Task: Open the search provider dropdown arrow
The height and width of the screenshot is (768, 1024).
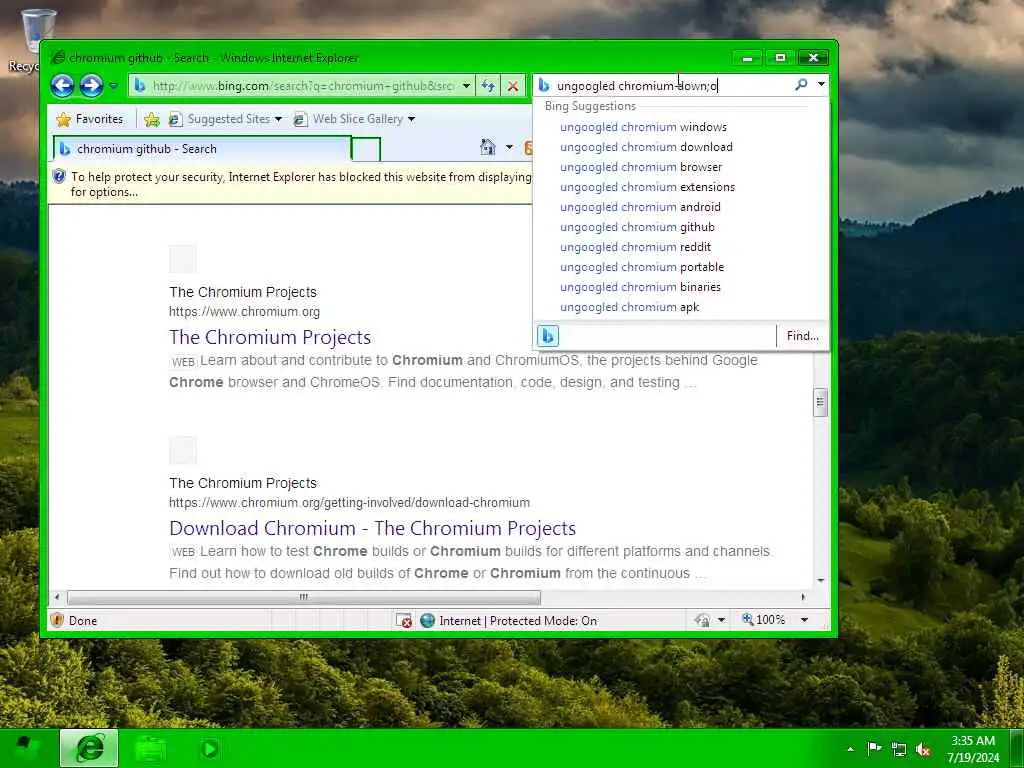Action: pyautogui.click(x=821, y=85)
